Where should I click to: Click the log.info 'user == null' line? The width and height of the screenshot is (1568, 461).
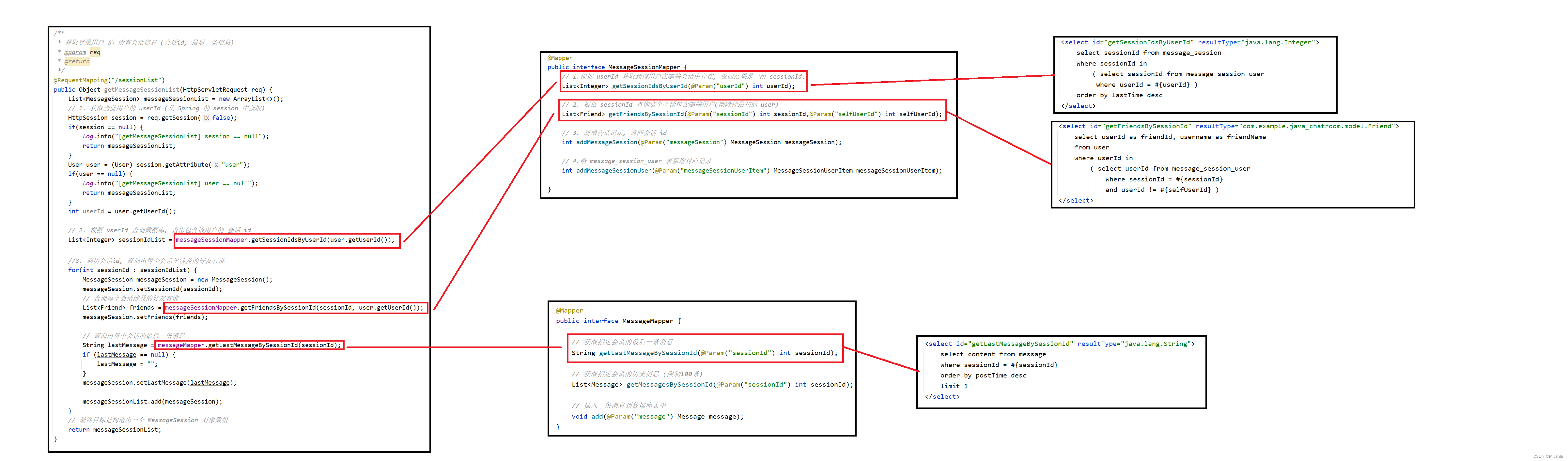170,183
